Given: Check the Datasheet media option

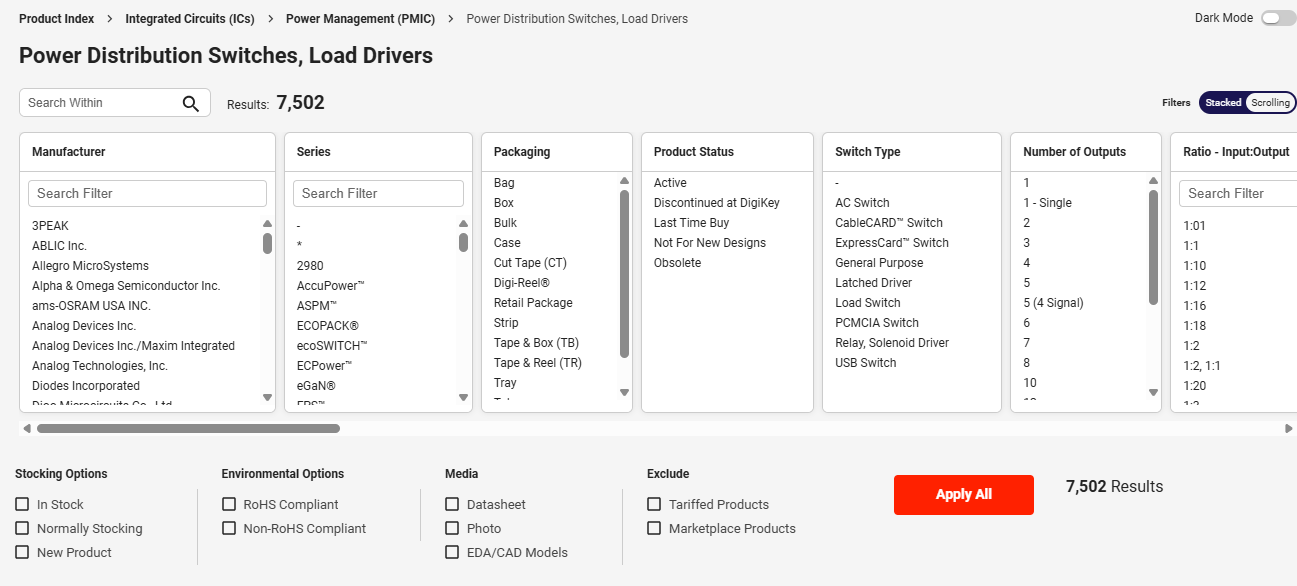Looking at the screenshot, I should click(452, 505).
